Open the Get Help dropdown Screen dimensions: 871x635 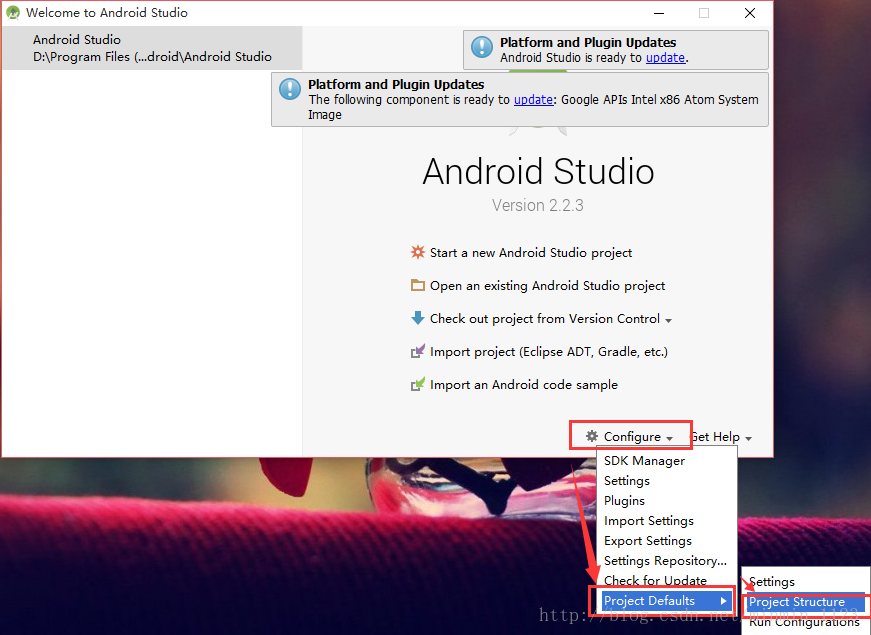(x=722, y=437)
